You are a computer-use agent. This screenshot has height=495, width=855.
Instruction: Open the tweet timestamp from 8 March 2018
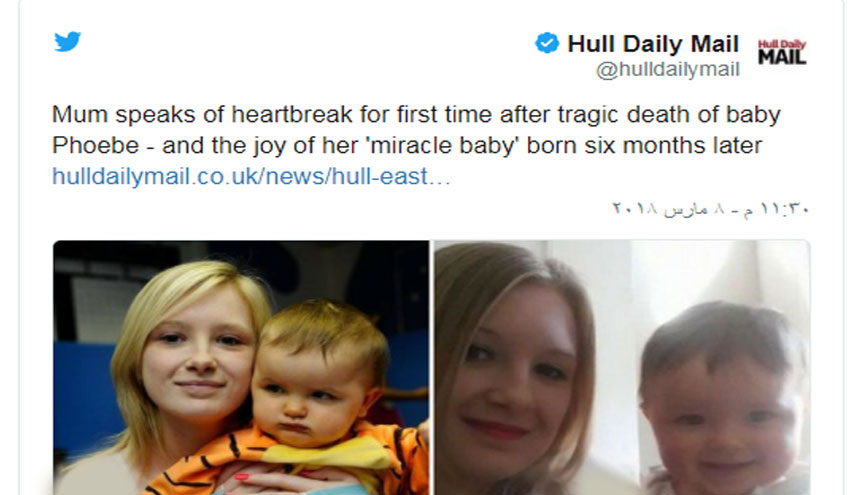coord(711,209)
